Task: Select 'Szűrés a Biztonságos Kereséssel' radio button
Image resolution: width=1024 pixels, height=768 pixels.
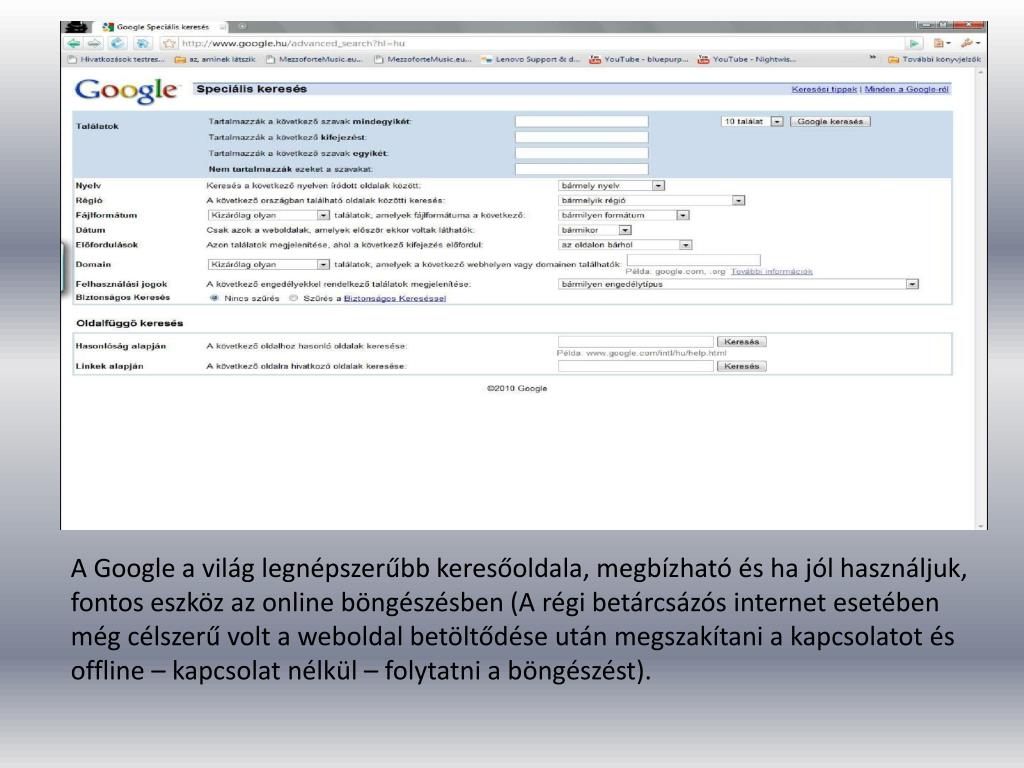Action: [293, 298]
